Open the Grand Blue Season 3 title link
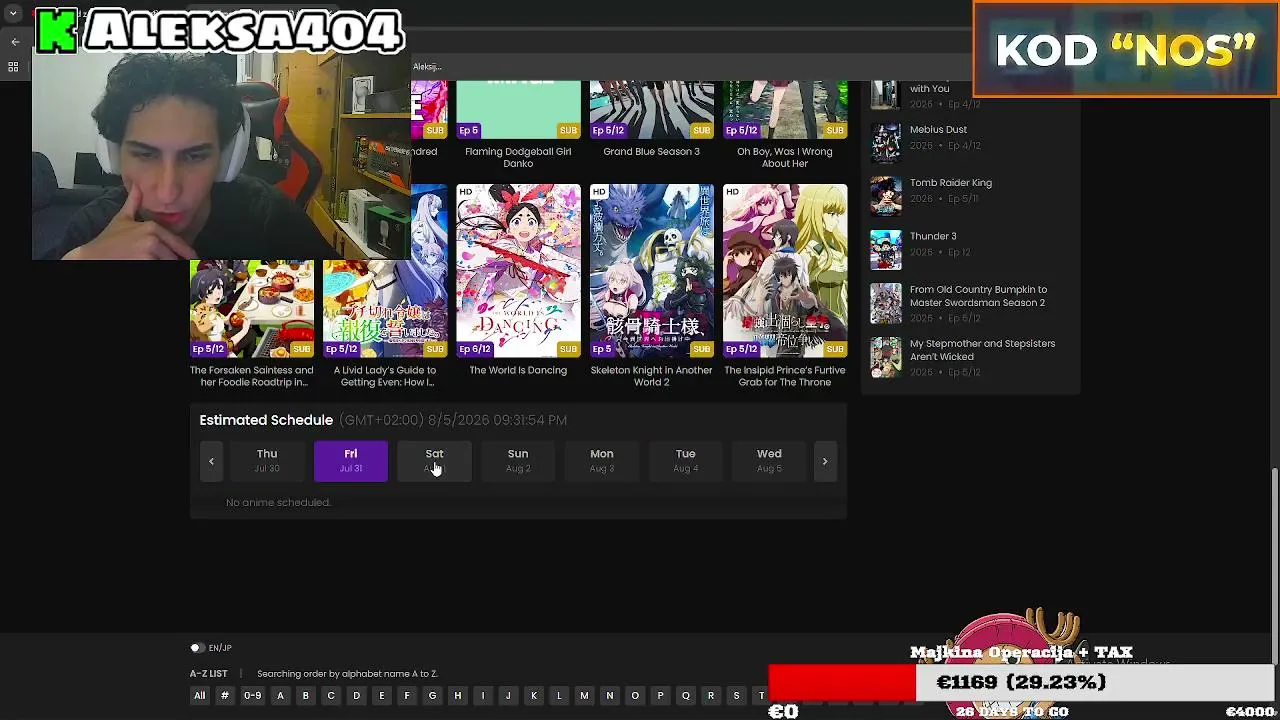Viewport: 1280px width, 720px height. tap(652, 152)
